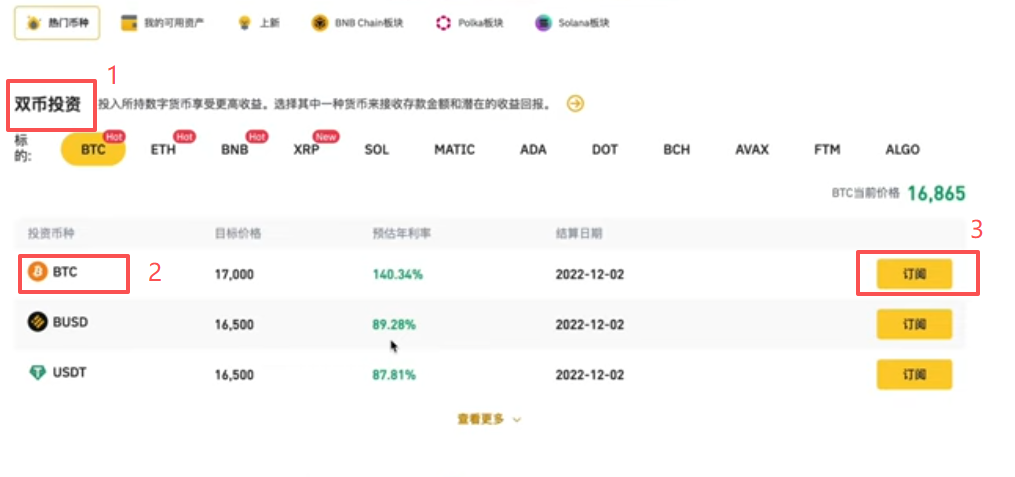Click the BUSD coin name label
This screenshot has height=477, width=1015.
pyautogui.click(x=70, y=322)
